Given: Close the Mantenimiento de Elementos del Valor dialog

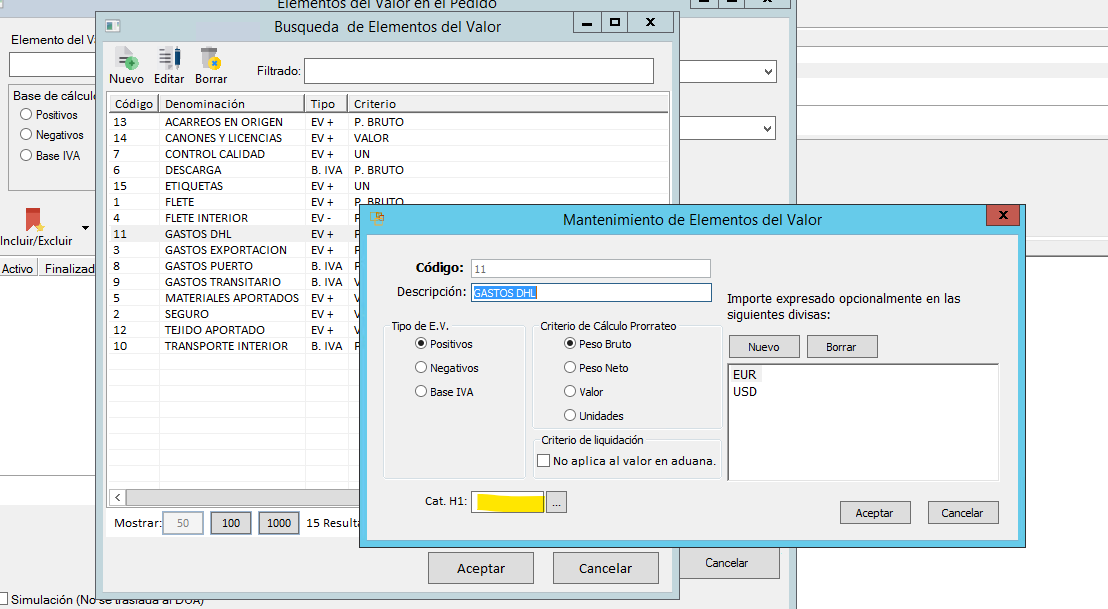Looking at the screenshot, I should 1002,217.
